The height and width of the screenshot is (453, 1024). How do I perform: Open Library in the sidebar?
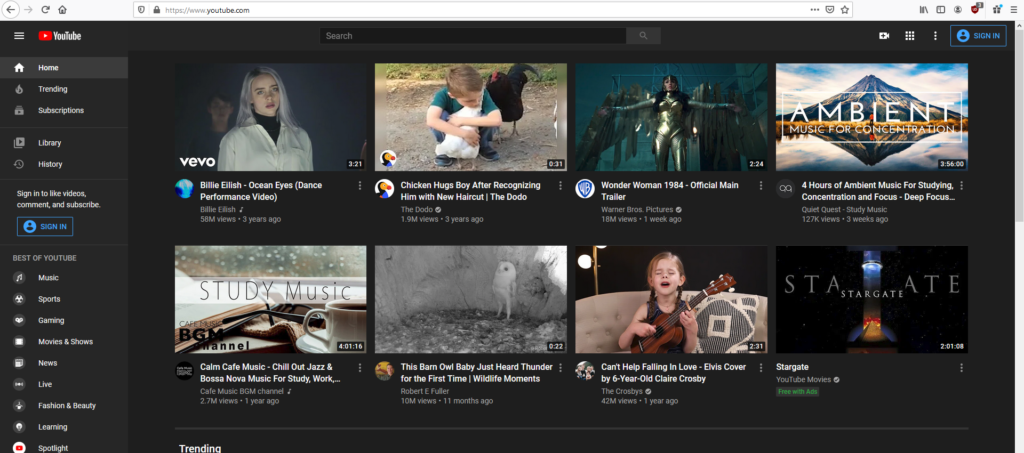click(x=64, y=143)
